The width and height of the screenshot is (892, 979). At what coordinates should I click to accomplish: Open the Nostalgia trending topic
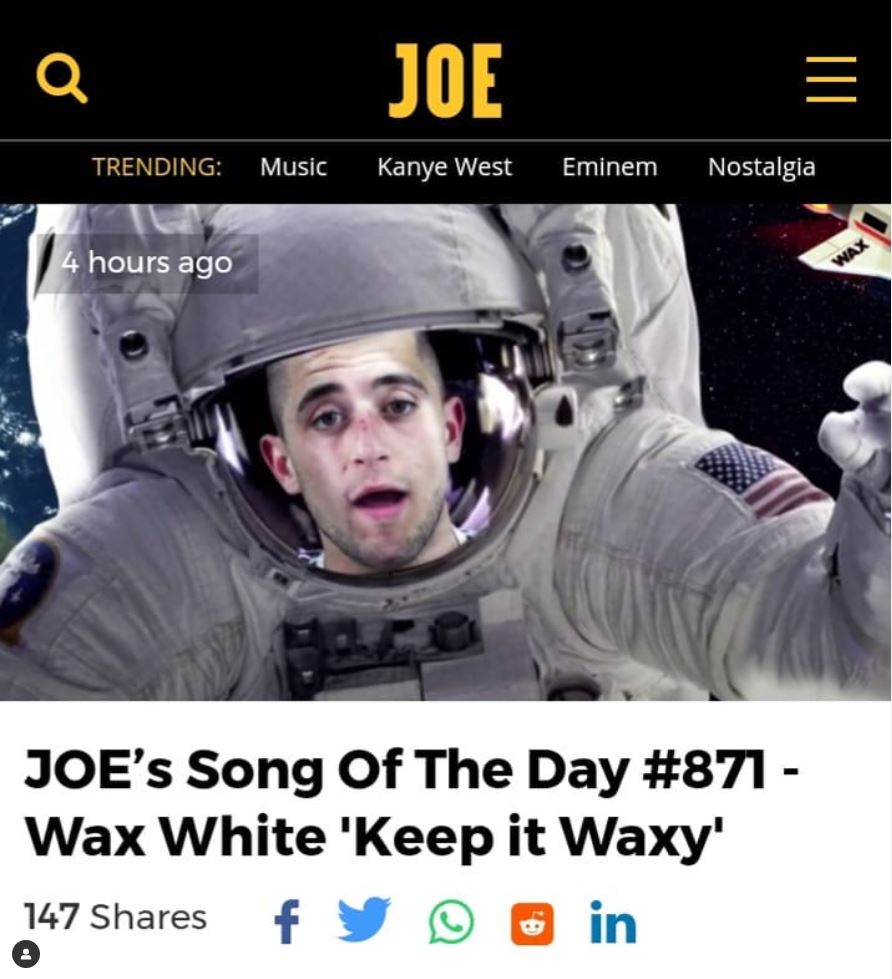[x=762, y=167]
